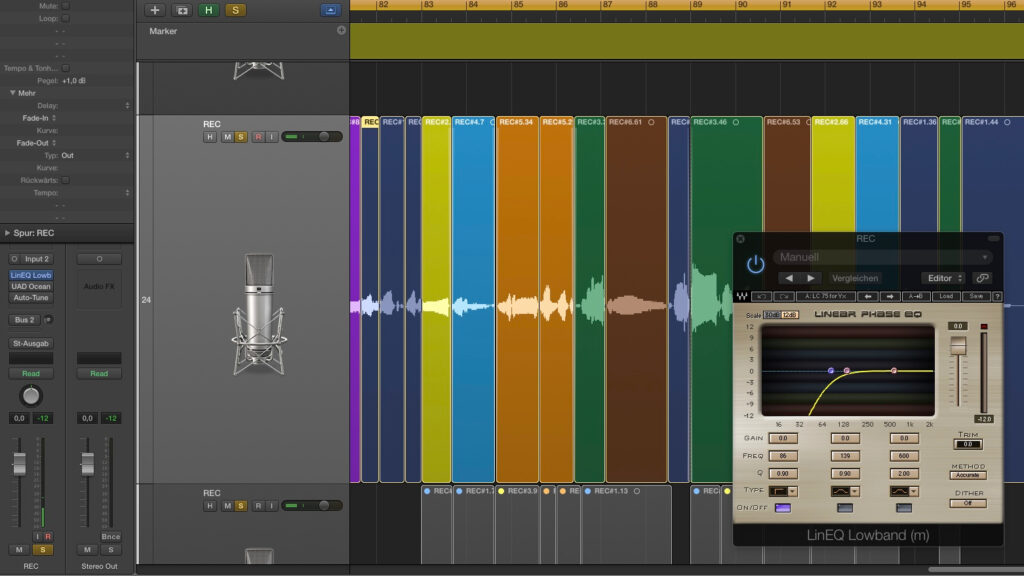The image size is (1024, 576).
Task: Click the duplicate track button beside plus
Action: click(182, 10)
